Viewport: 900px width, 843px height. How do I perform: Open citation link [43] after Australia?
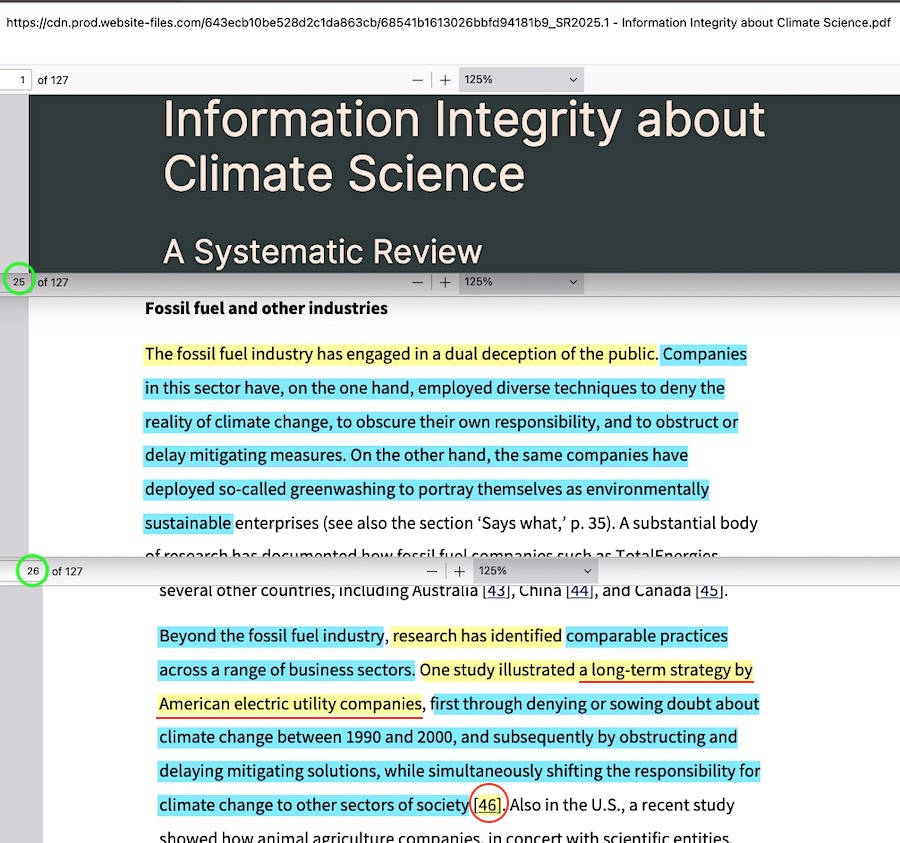point(496,590)
